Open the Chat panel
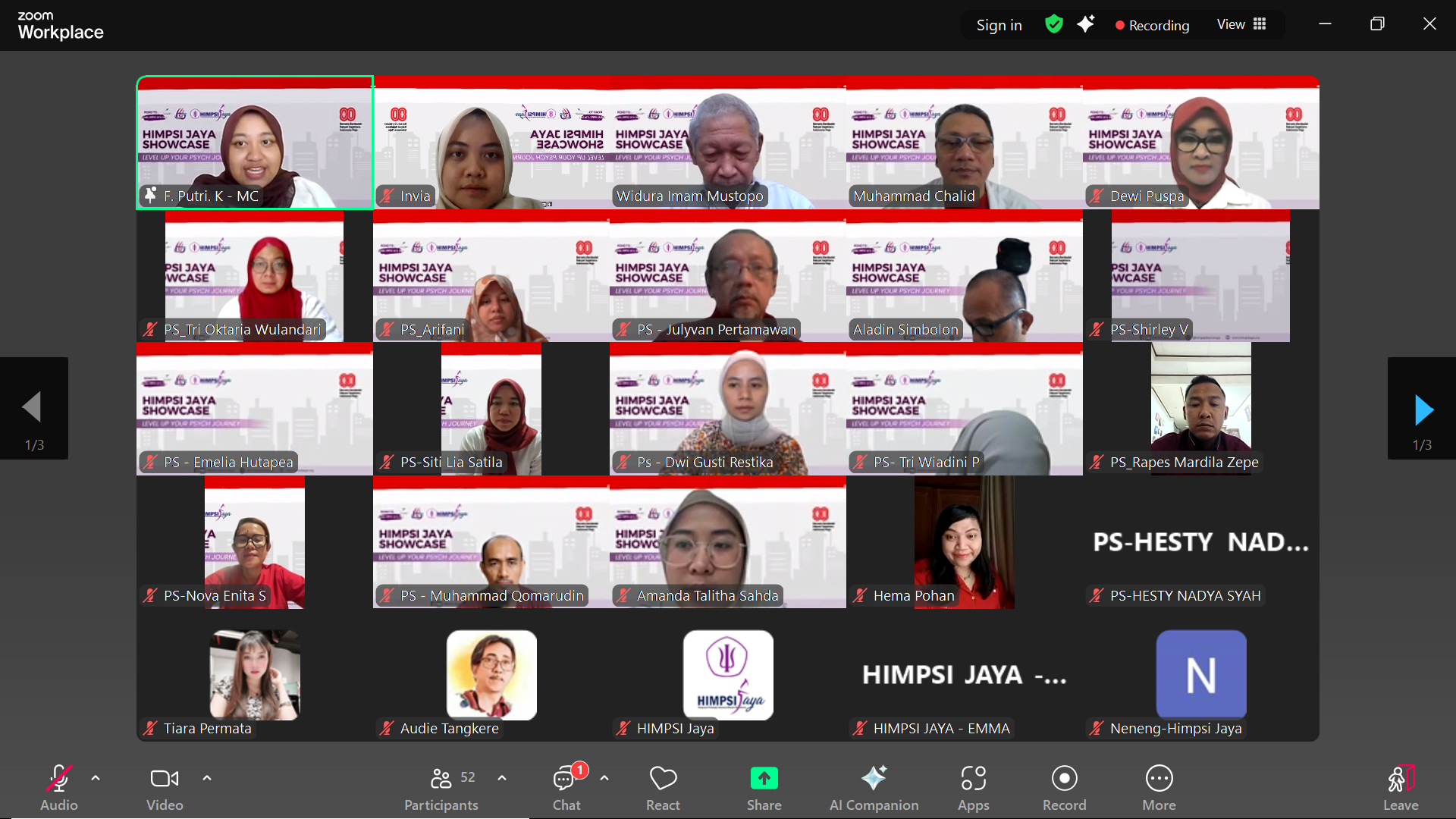This screenshot has height=819, width=1456. pos(567,788)
